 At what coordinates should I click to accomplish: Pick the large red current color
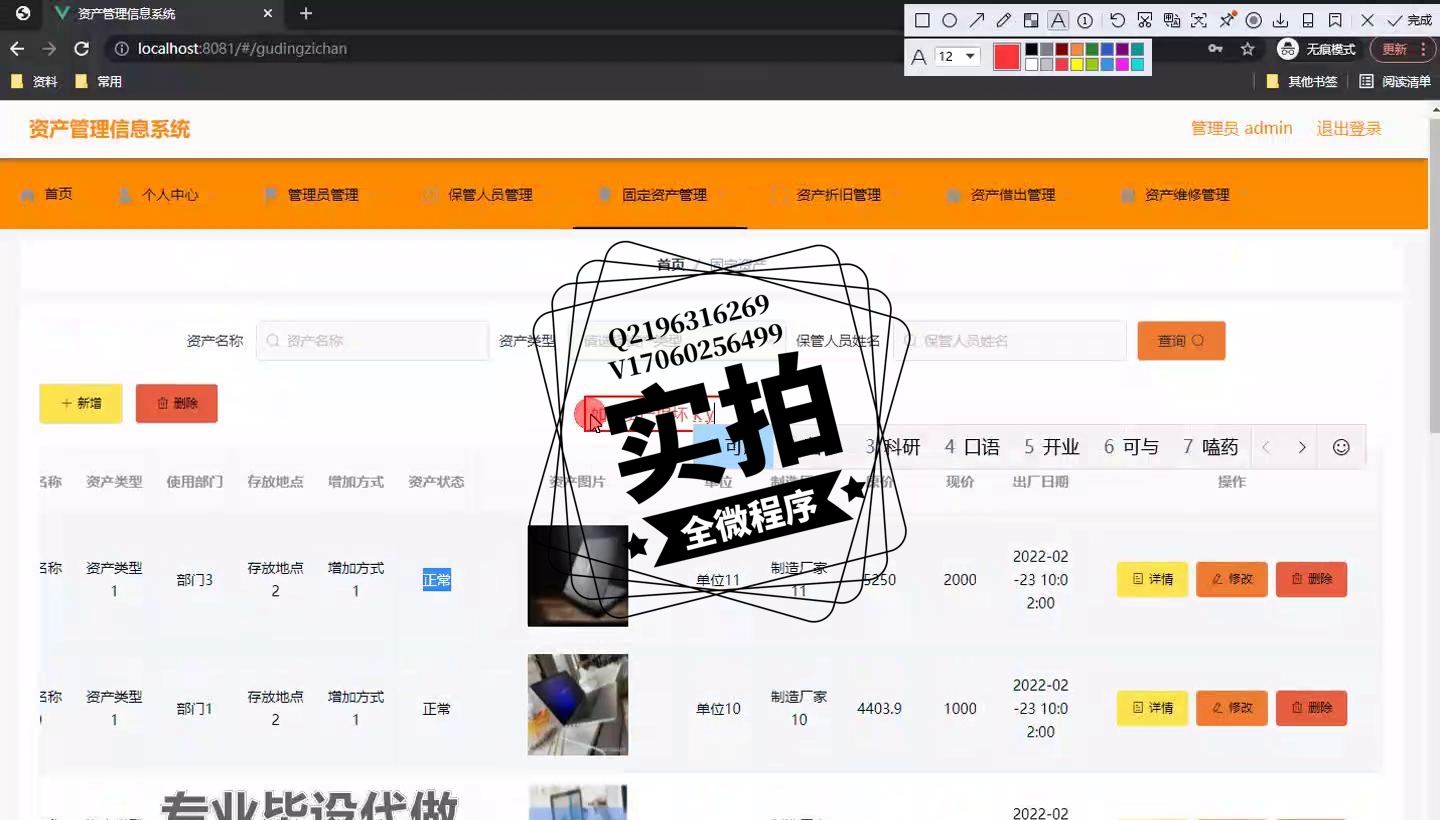click(1006, 57)
